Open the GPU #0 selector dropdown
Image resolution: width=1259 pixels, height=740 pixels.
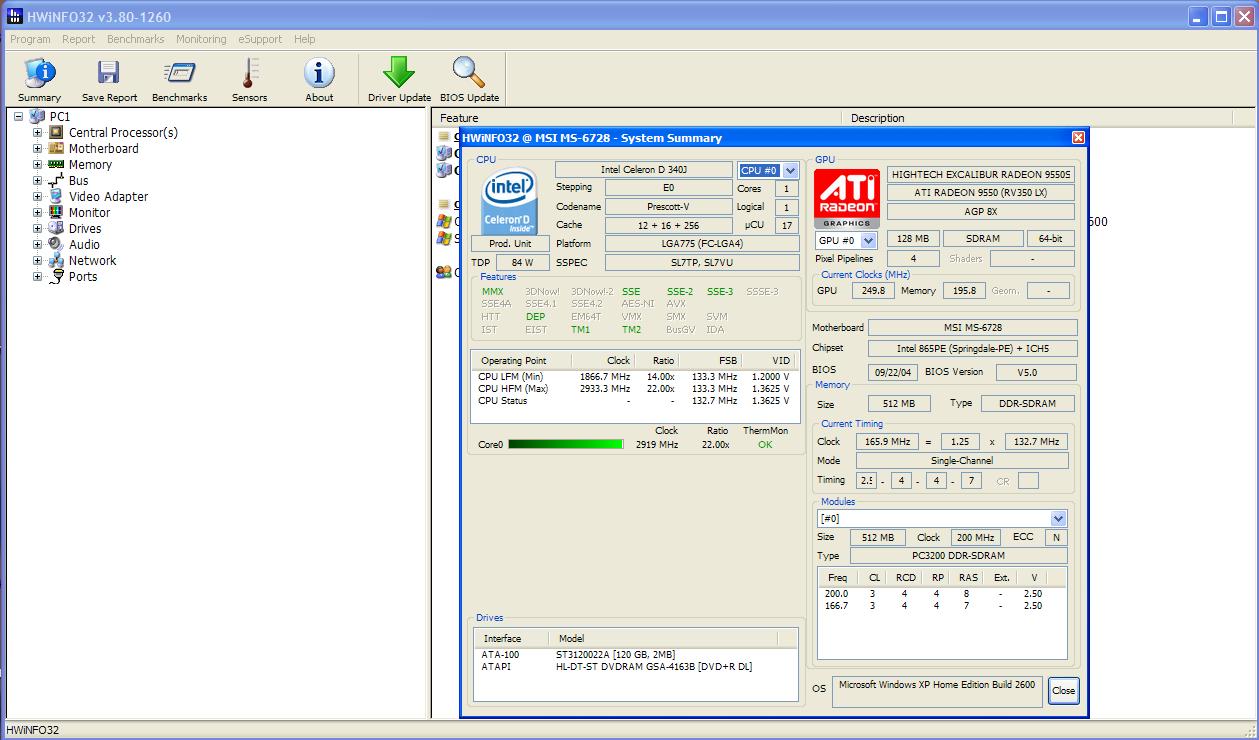868,241
